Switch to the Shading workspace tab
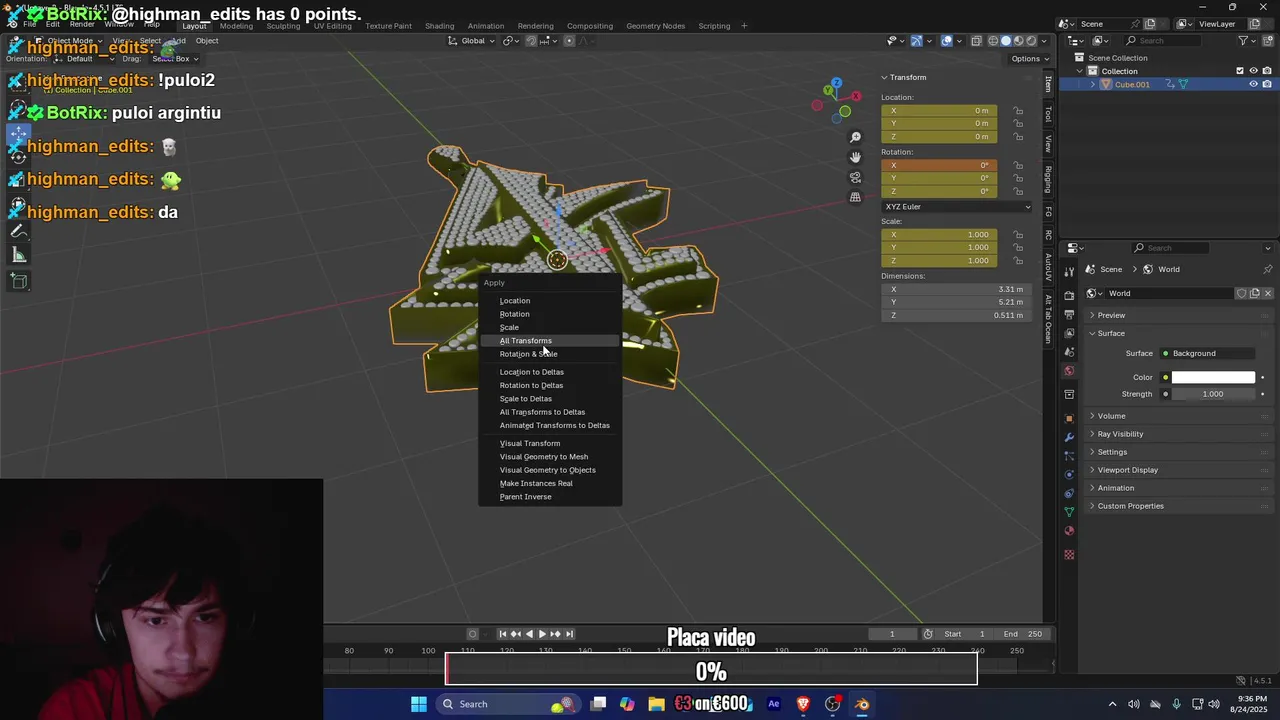Image resolution: width=1280 pixels, height=720 pixels. [439, 26]
